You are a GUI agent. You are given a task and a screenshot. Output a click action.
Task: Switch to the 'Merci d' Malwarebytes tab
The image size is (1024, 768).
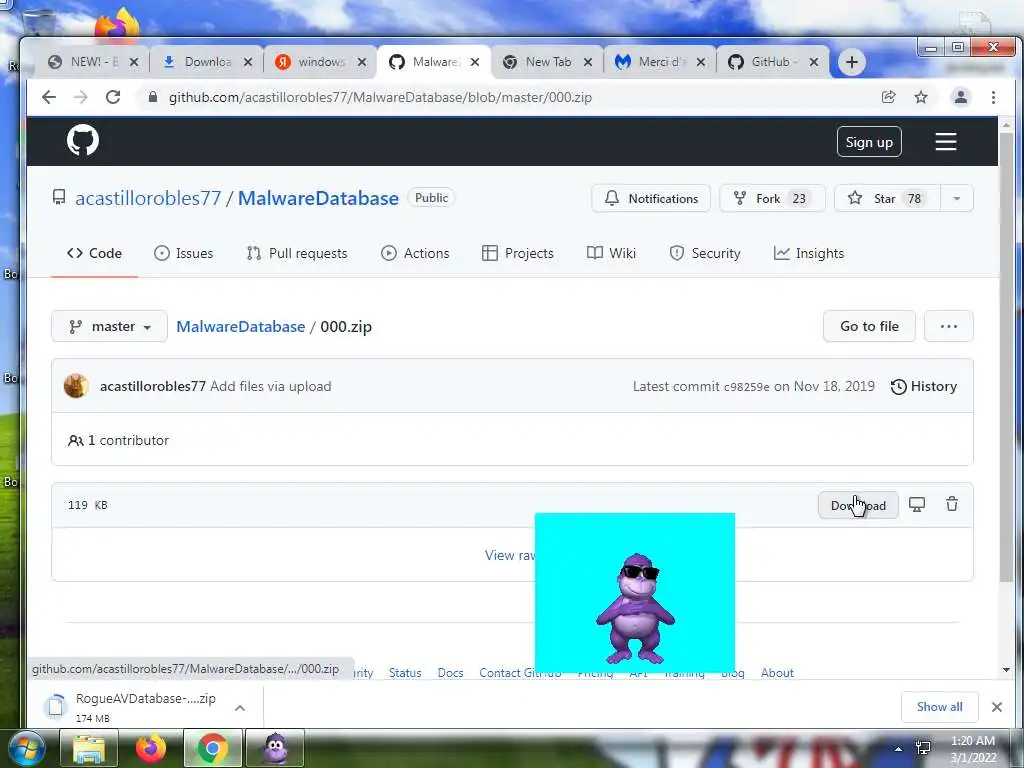[x=660, y=62]
